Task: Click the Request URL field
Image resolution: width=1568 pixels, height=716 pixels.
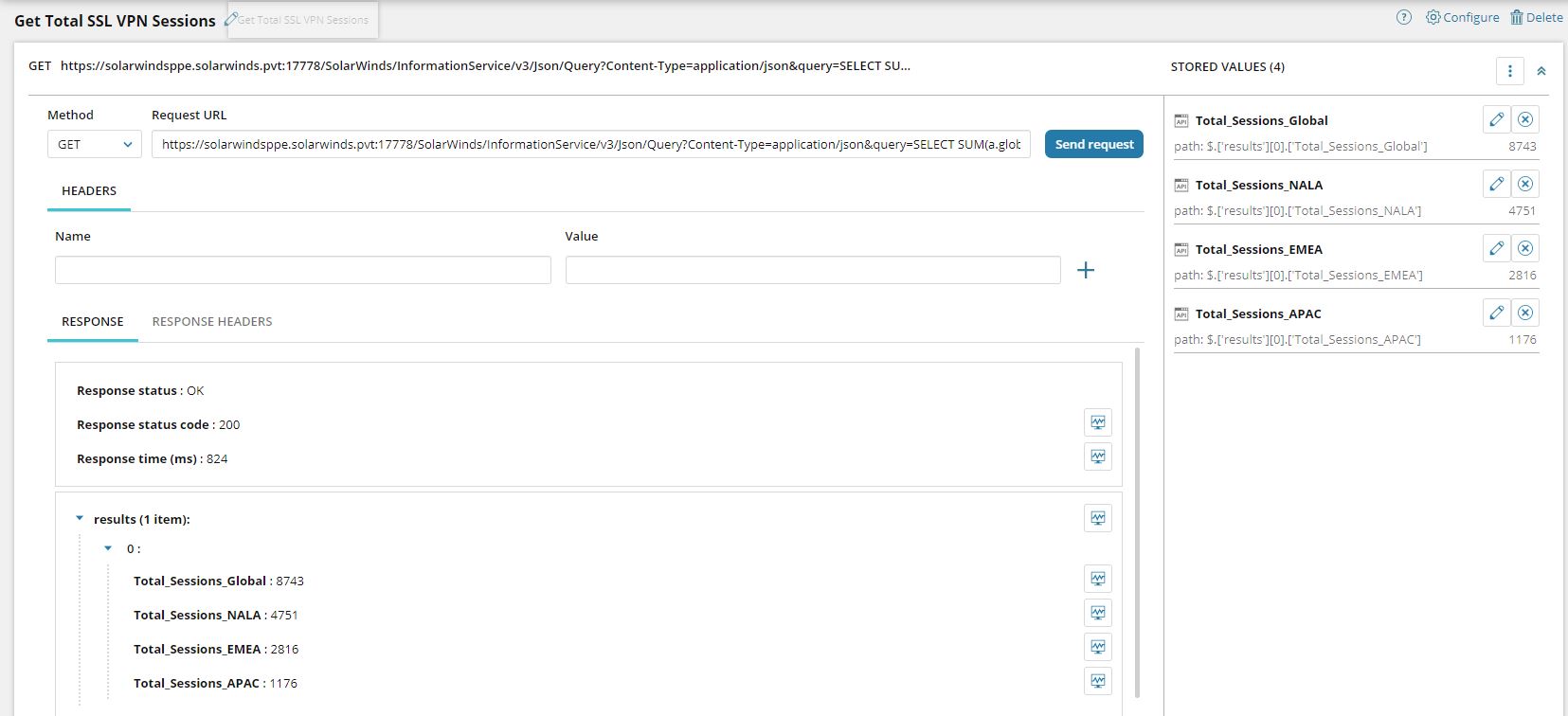Action: 591,144
